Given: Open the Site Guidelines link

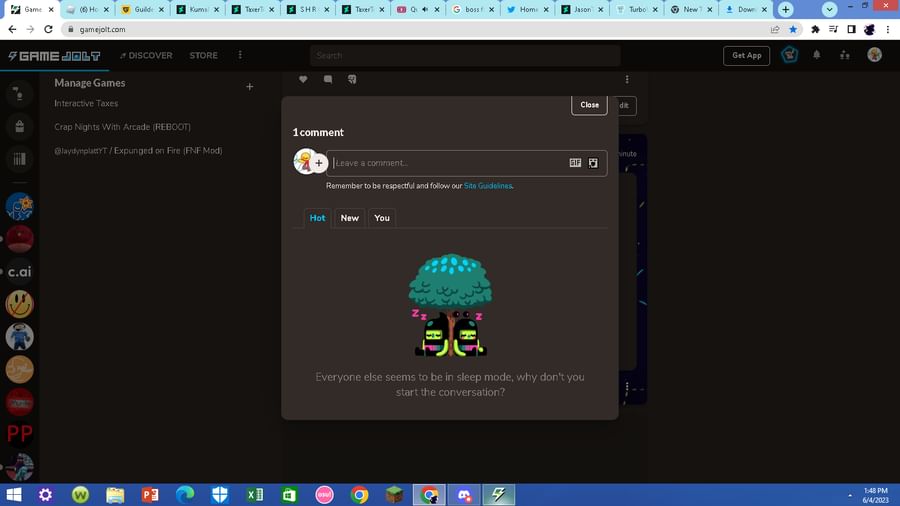Looking at the screenshot, I should (x=487, y=186).
